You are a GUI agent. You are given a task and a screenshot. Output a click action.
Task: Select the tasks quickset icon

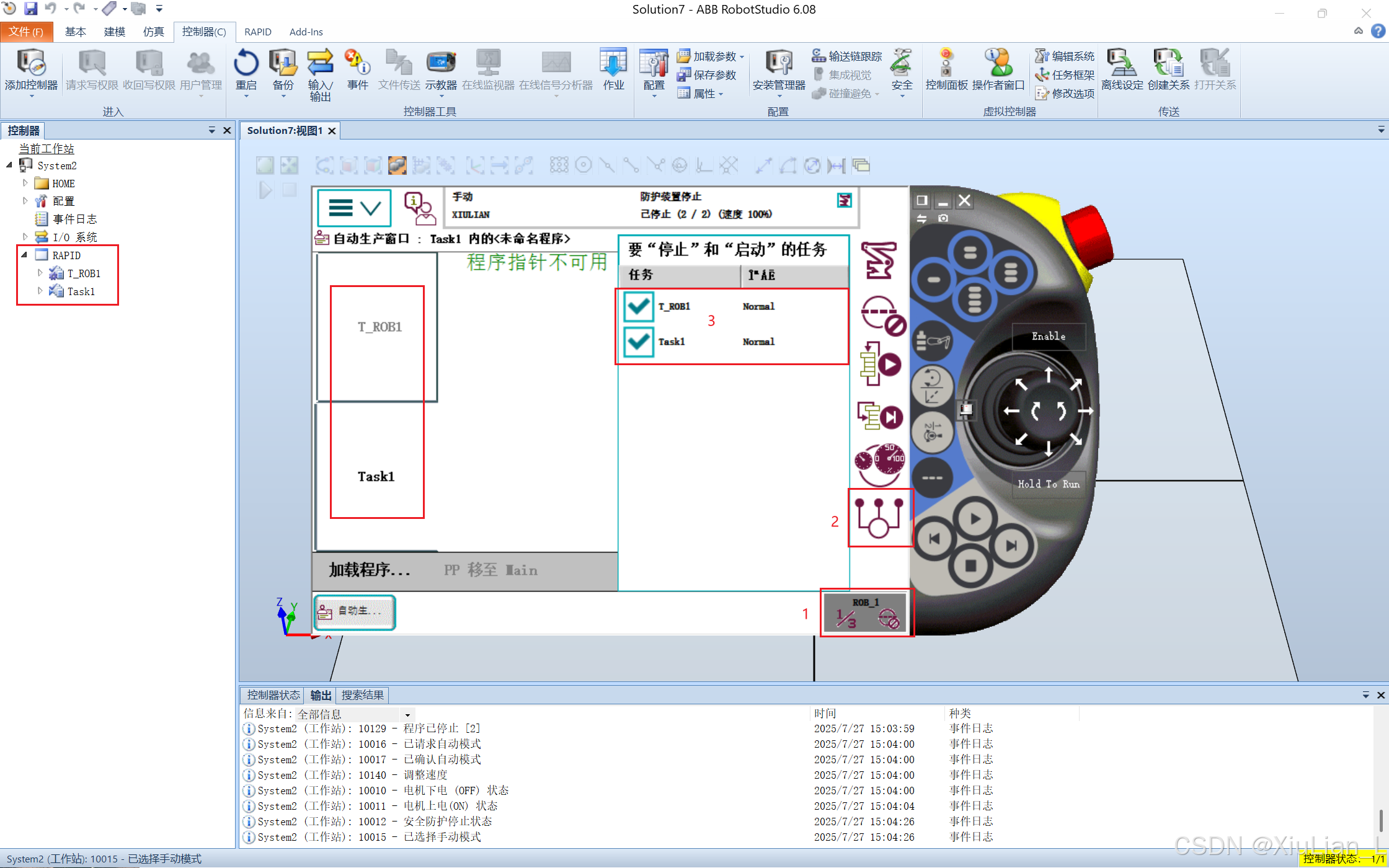[879, 518]
